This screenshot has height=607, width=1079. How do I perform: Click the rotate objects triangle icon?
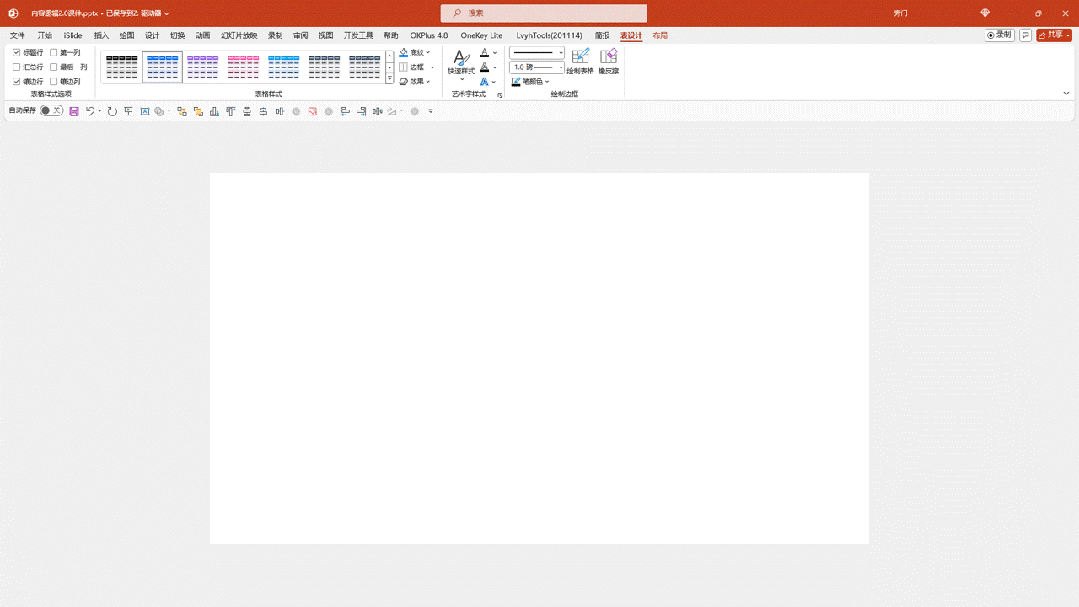click(x=392, y=111)
